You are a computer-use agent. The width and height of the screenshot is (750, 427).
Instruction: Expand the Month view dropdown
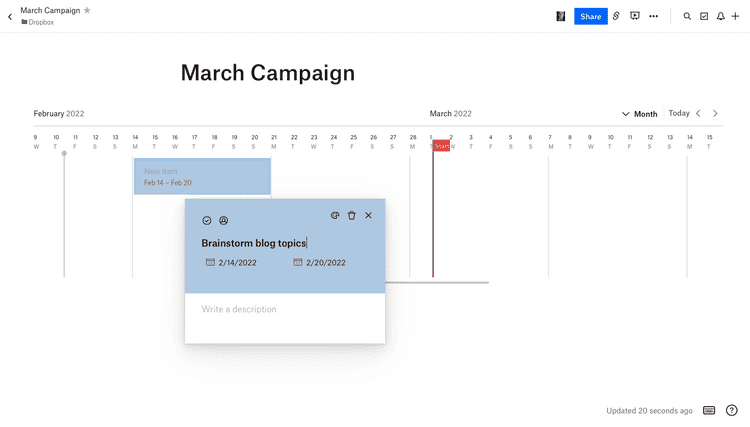click(640, 114)
